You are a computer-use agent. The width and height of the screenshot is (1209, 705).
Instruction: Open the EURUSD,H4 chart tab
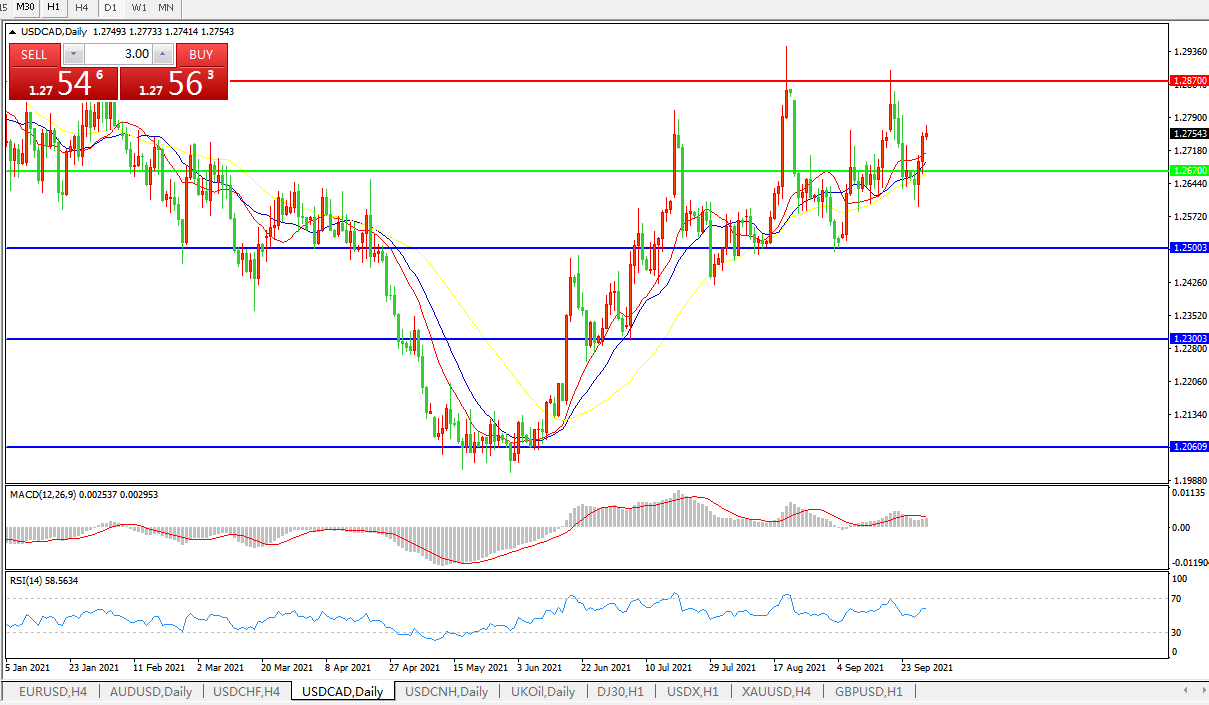(53, 692)
